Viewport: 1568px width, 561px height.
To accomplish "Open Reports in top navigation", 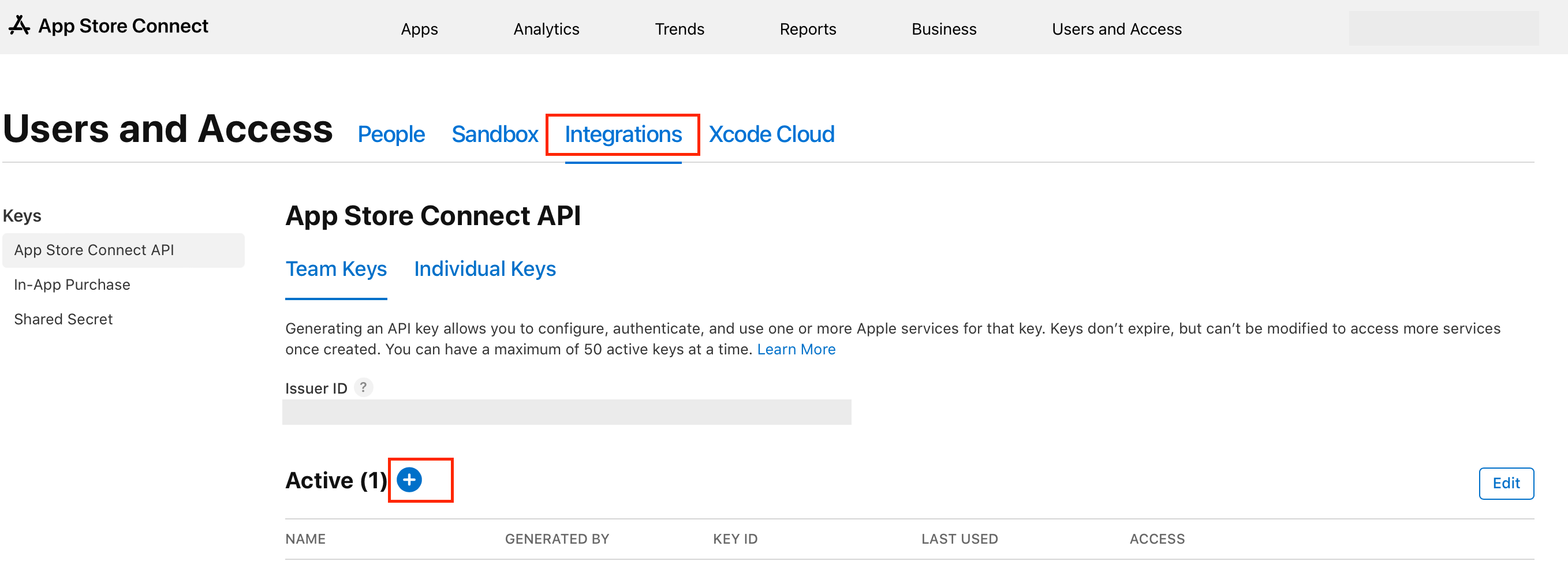I will pos(808,29).
